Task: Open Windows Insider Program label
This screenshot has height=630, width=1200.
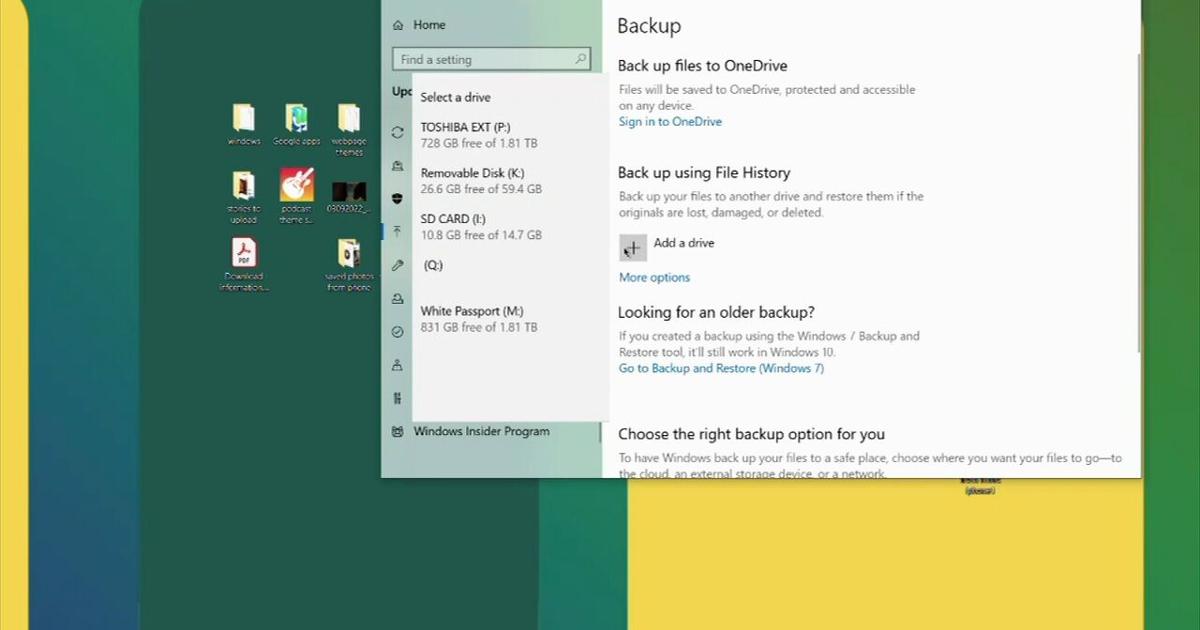Action: 481,432
